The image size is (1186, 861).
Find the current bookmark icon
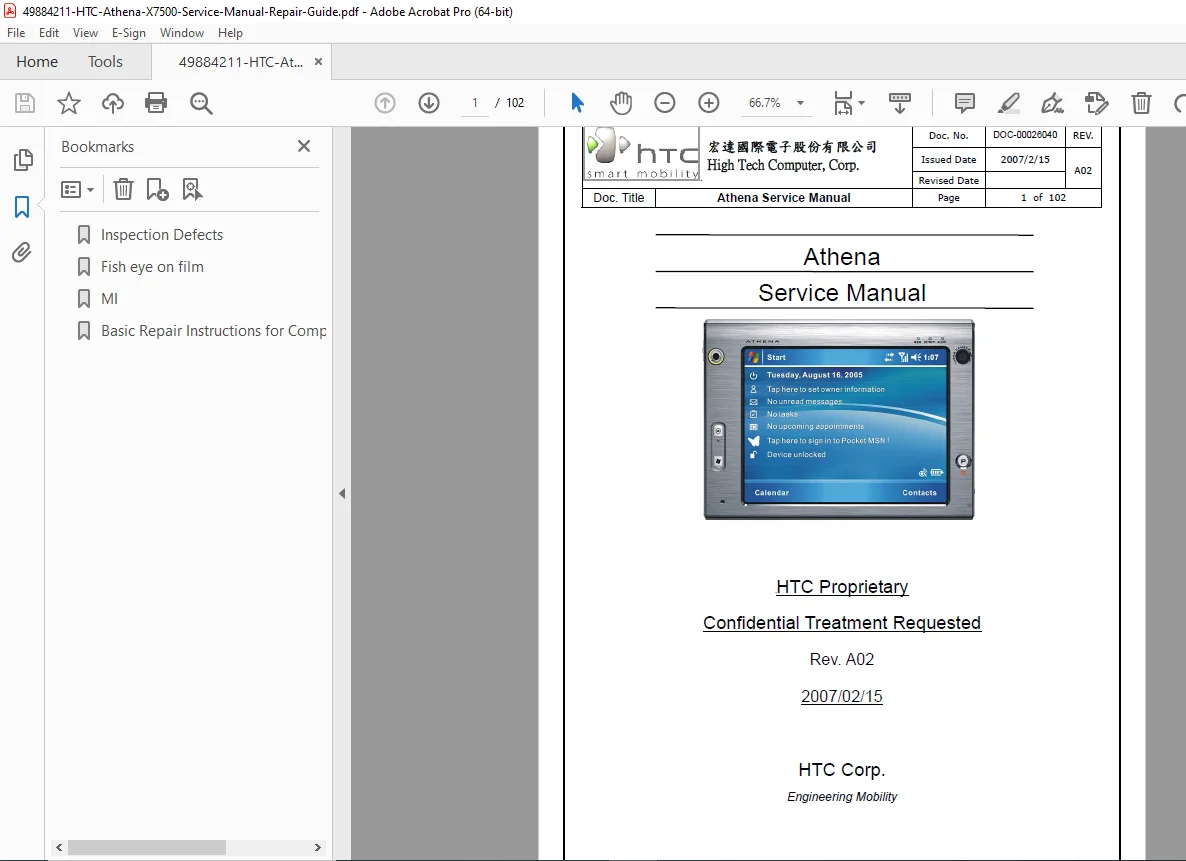coord(192,189)
